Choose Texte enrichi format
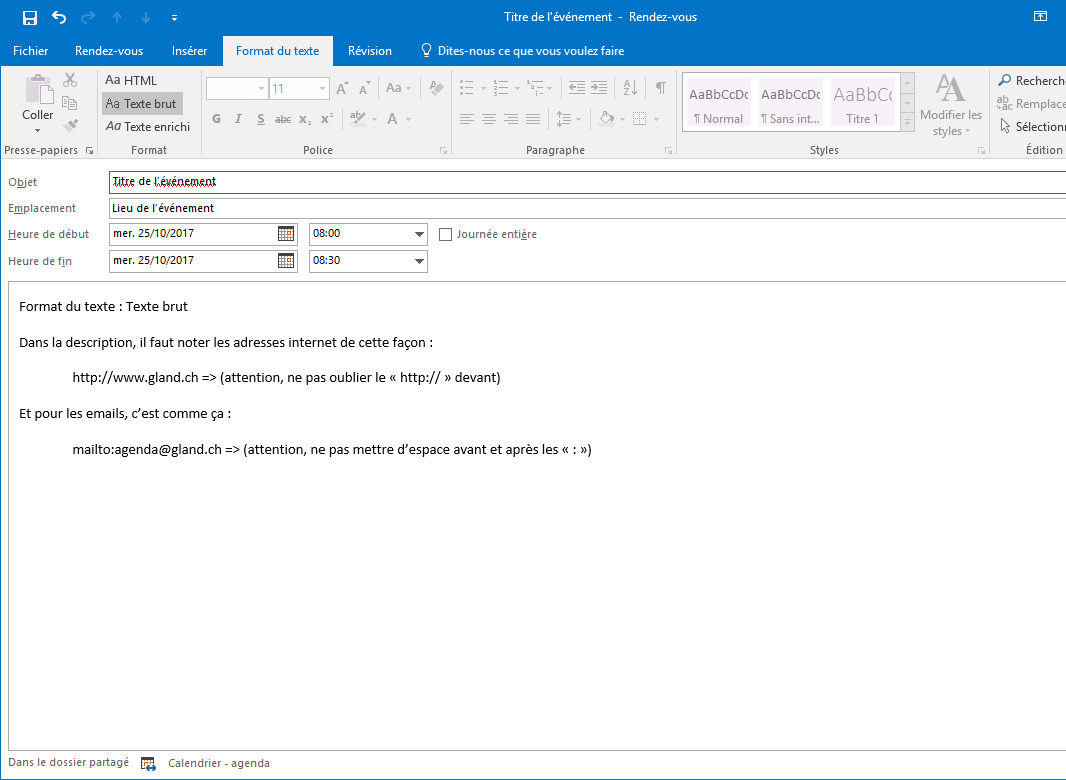 tap(148, 127)
